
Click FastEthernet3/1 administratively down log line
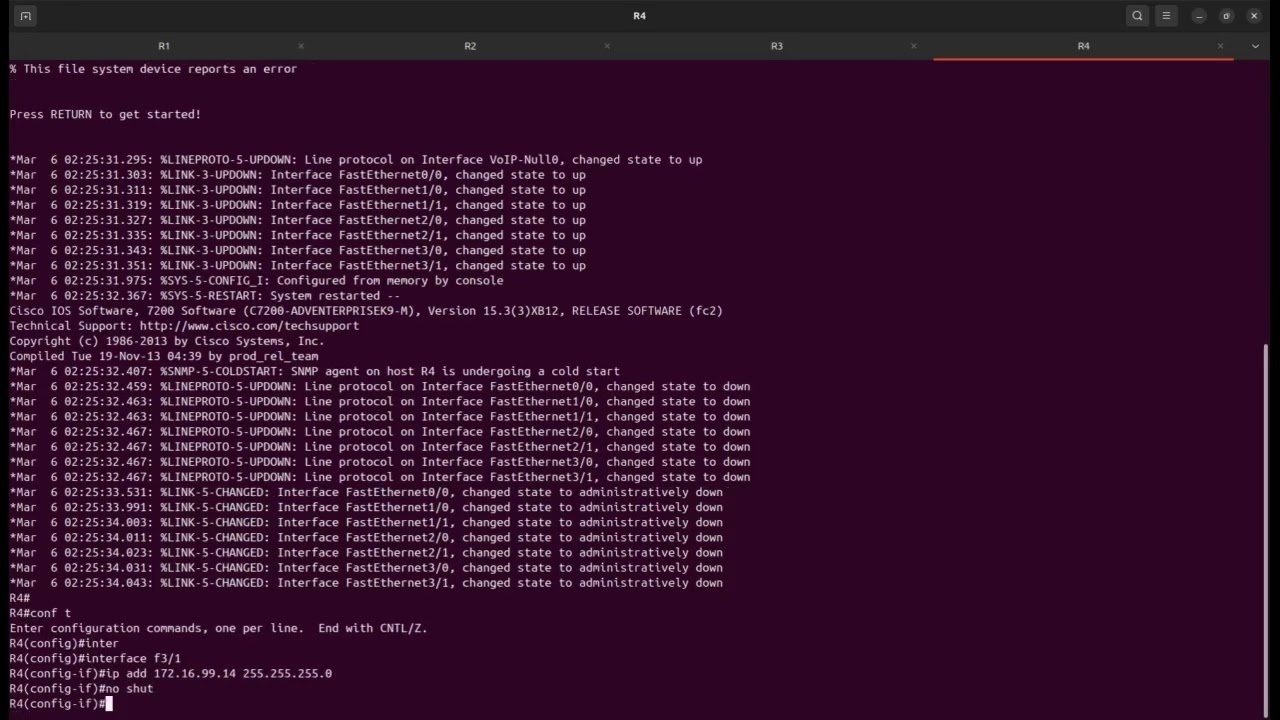pyautogui.click(x=366, y=583)
